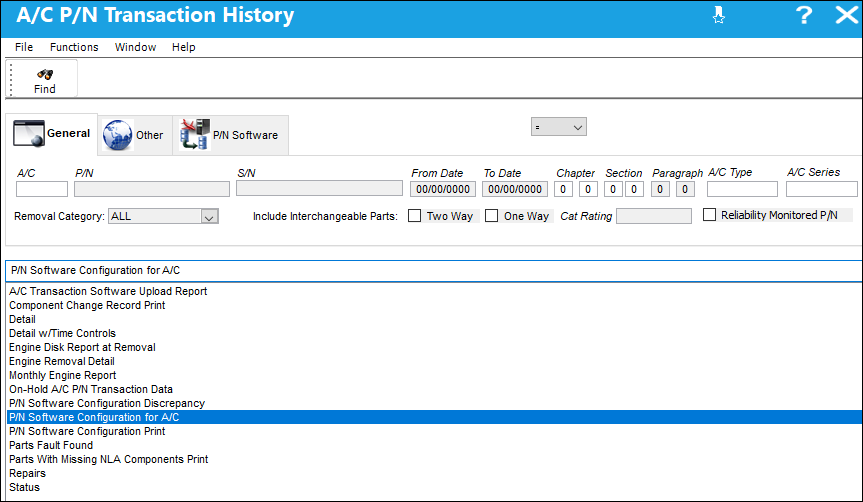Image resolution: width=863 pixels, height=502 pixels.
Task: Open the File menu
Action: 24,47
